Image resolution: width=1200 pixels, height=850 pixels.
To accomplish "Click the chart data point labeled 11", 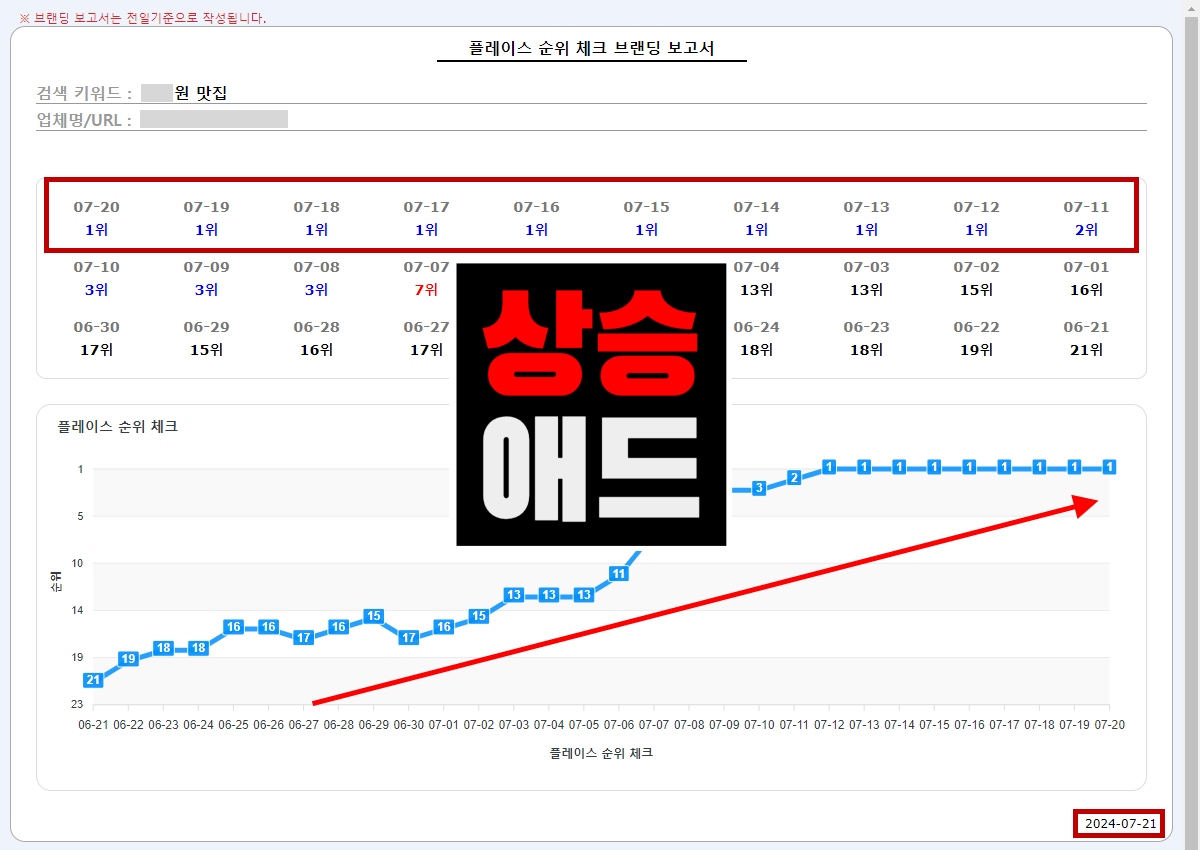I will tap(618, 573).
